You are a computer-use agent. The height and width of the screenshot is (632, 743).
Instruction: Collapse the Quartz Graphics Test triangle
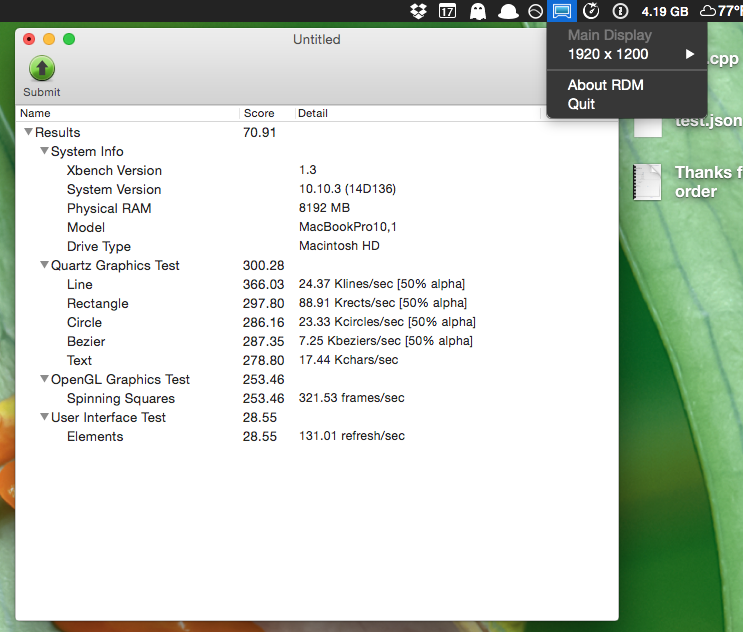(x=45, y=265)
